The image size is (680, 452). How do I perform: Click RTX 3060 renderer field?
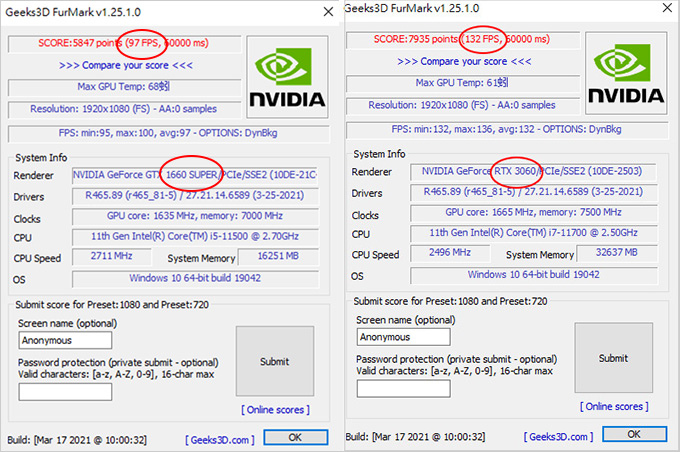(533, 171)
